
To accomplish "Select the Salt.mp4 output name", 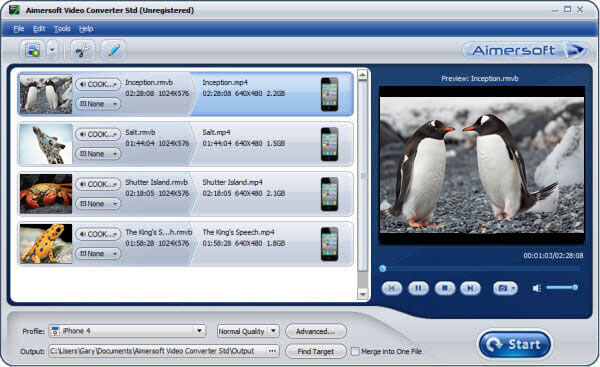I will point(217,132).
